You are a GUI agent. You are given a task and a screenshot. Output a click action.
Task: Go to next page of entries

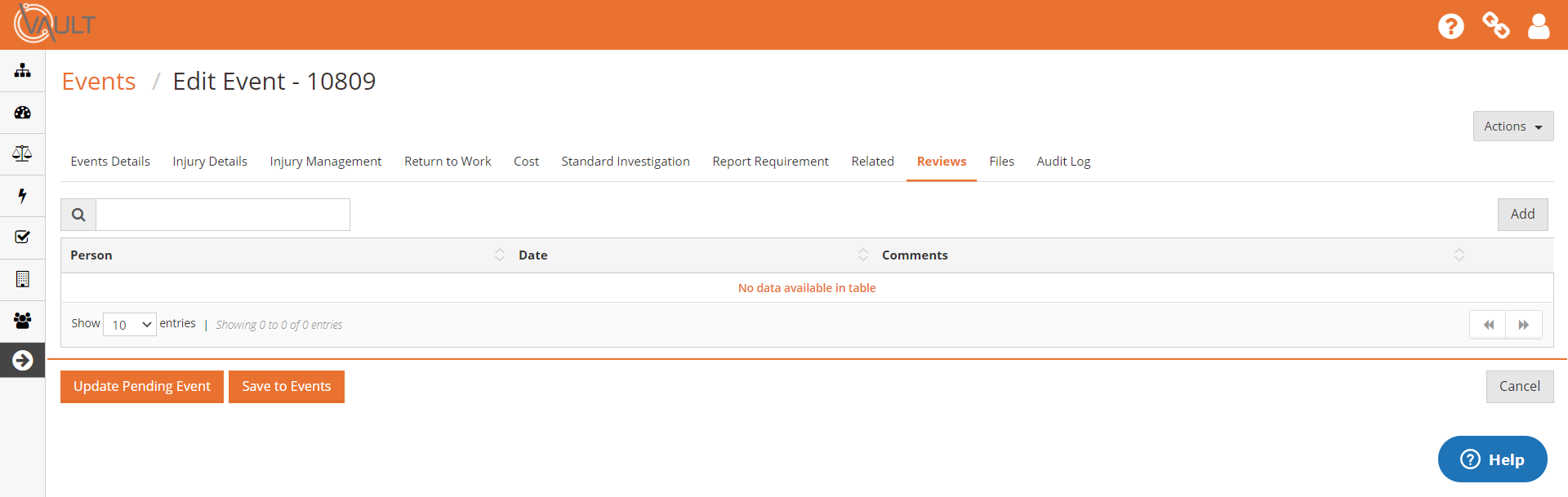1524,325
